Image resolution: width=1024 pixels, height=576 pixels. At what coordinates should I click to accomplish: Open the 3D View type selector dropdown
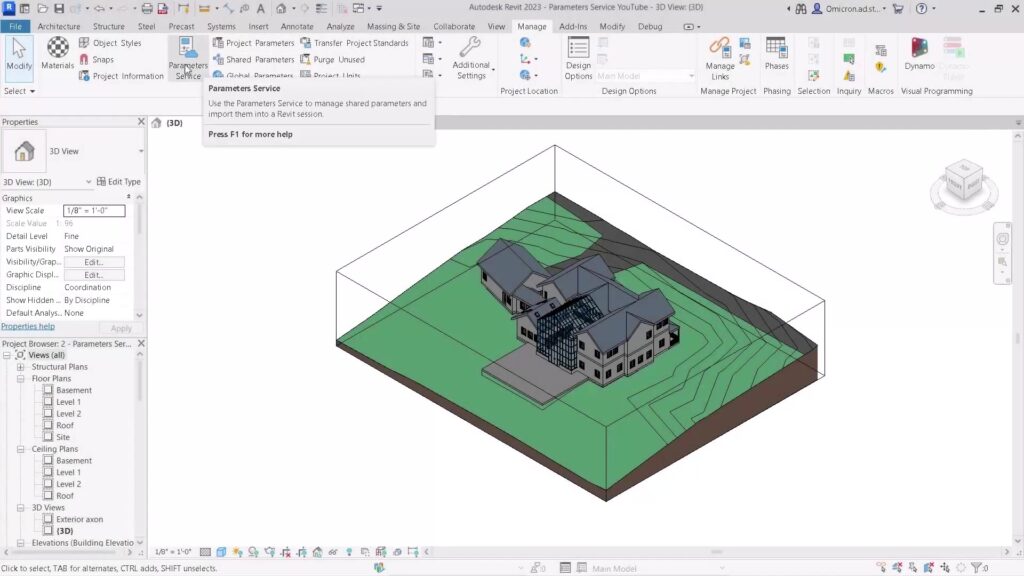tap(140, 151)
